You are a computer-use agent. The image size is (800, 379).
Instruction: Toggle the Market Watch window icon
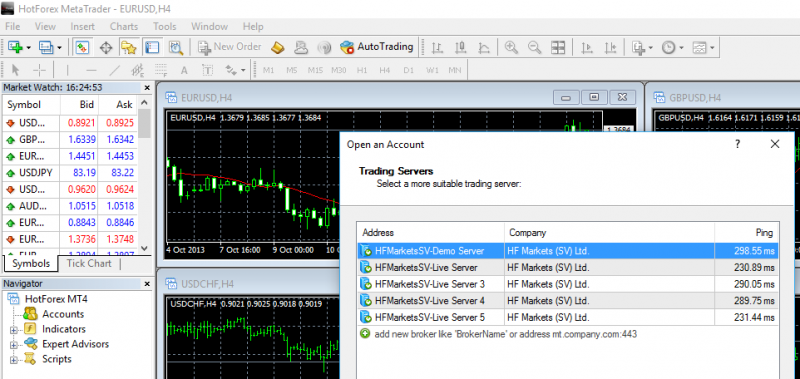coord(82,47)
